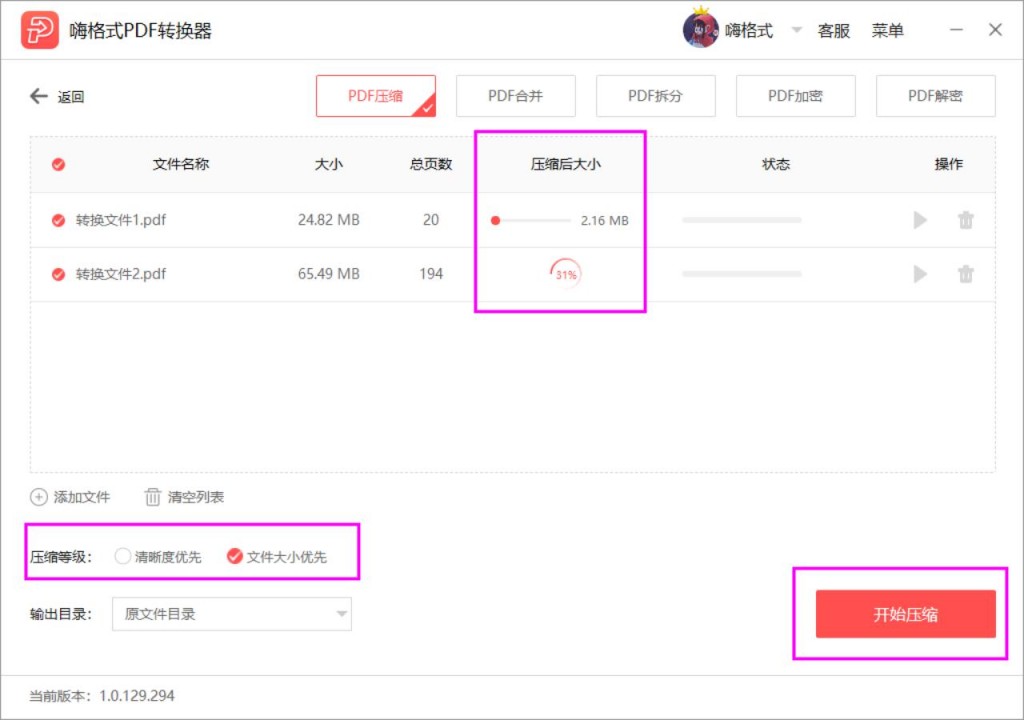This screenshot has width=1024, height=720.
Task: Click the back arrow icon
Action: click(x=39, y=97)
